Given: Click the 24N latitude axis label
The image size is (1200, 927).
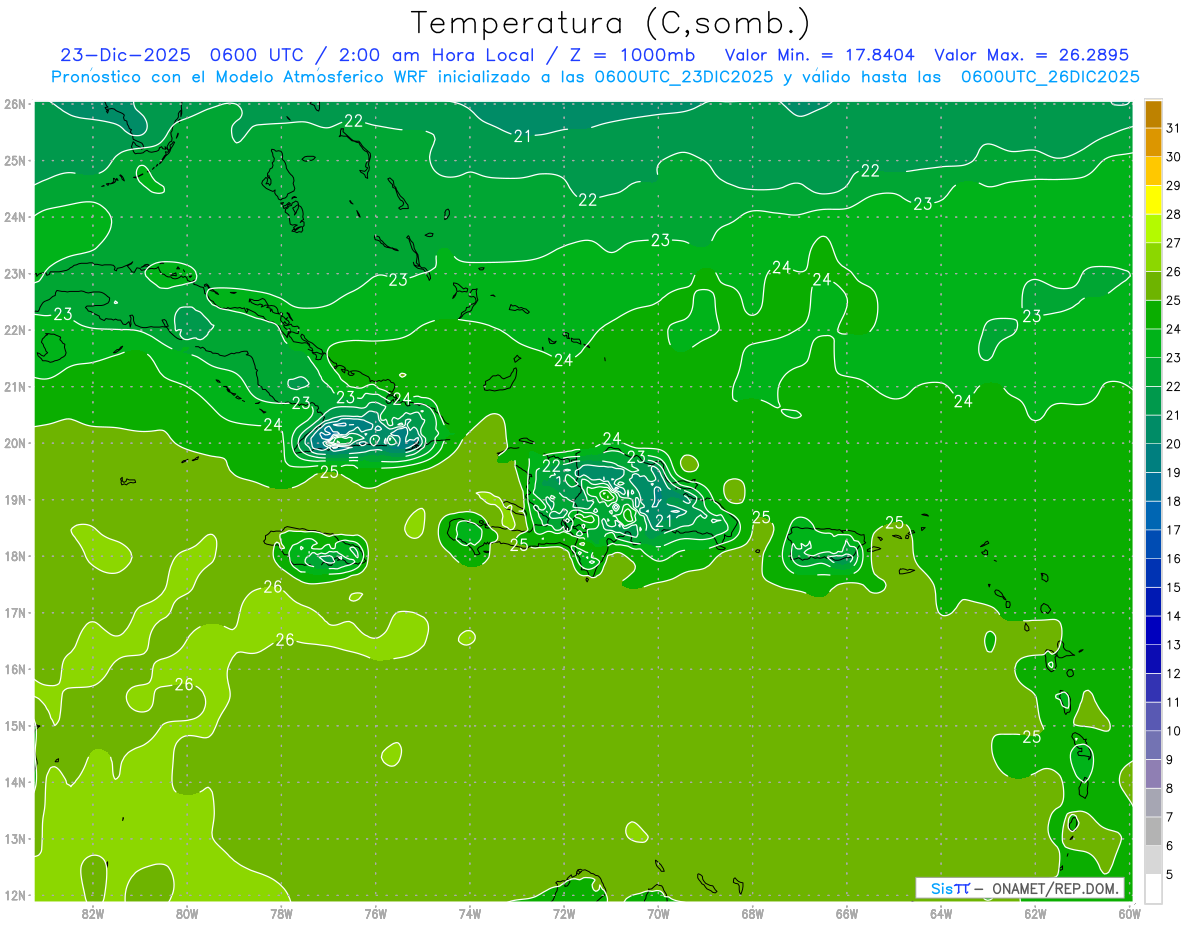Looking at the screenshot, I should point(15,217).
